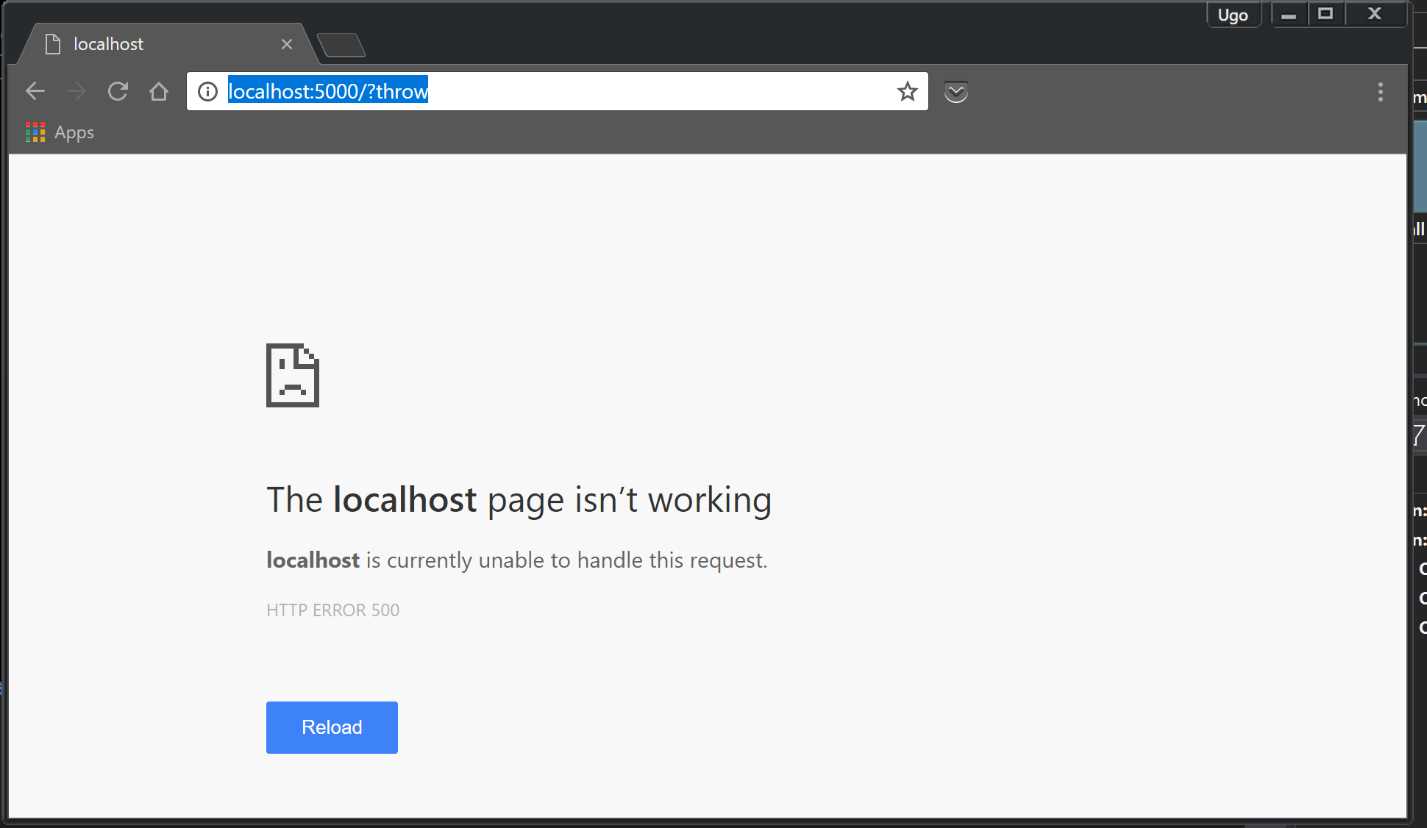Open a new browser tab
The image size is (1427, 828).
click(x=339, y=44)
